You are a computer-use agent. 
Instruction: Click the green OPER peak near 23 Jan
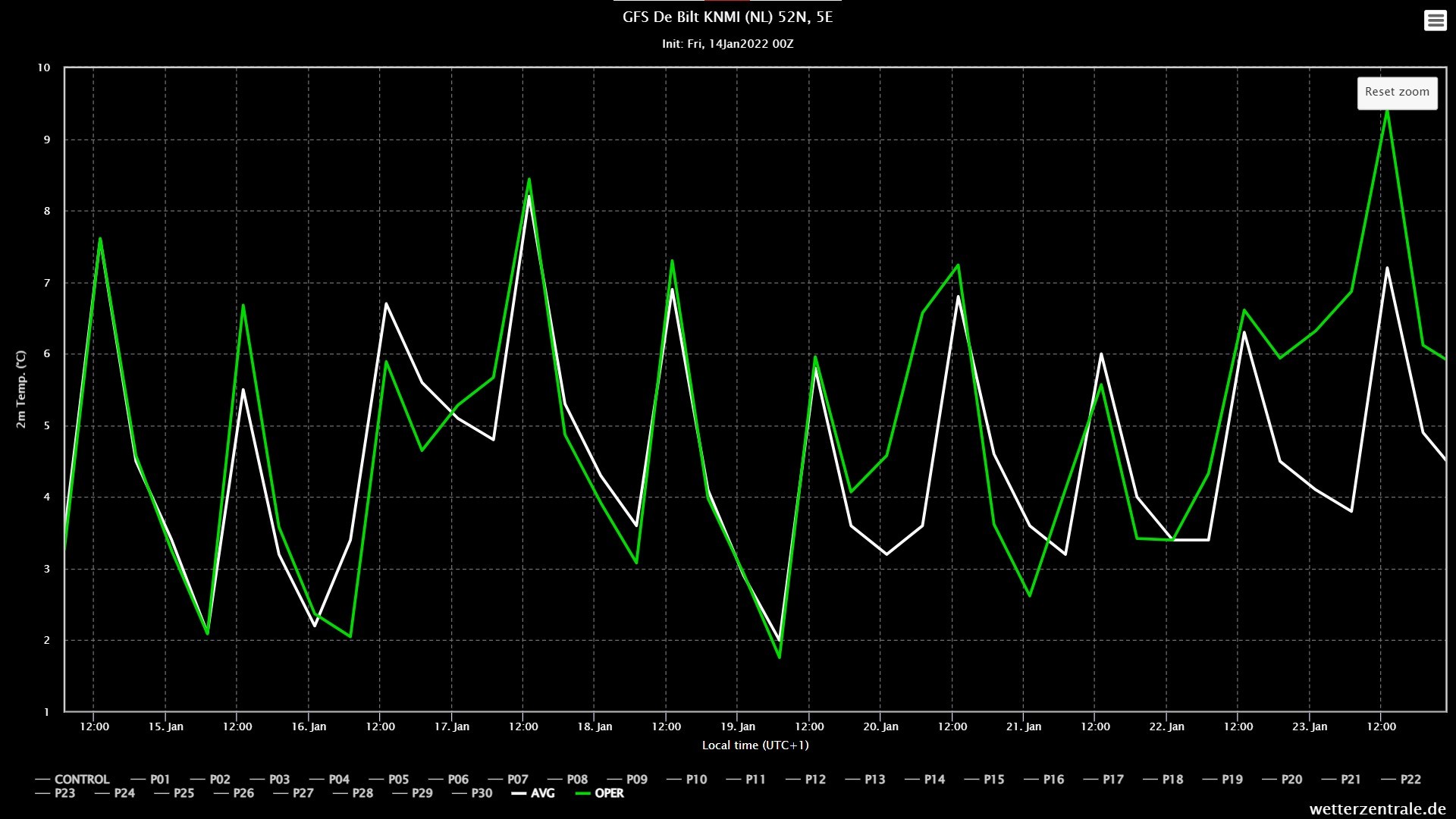[1387, 111]
